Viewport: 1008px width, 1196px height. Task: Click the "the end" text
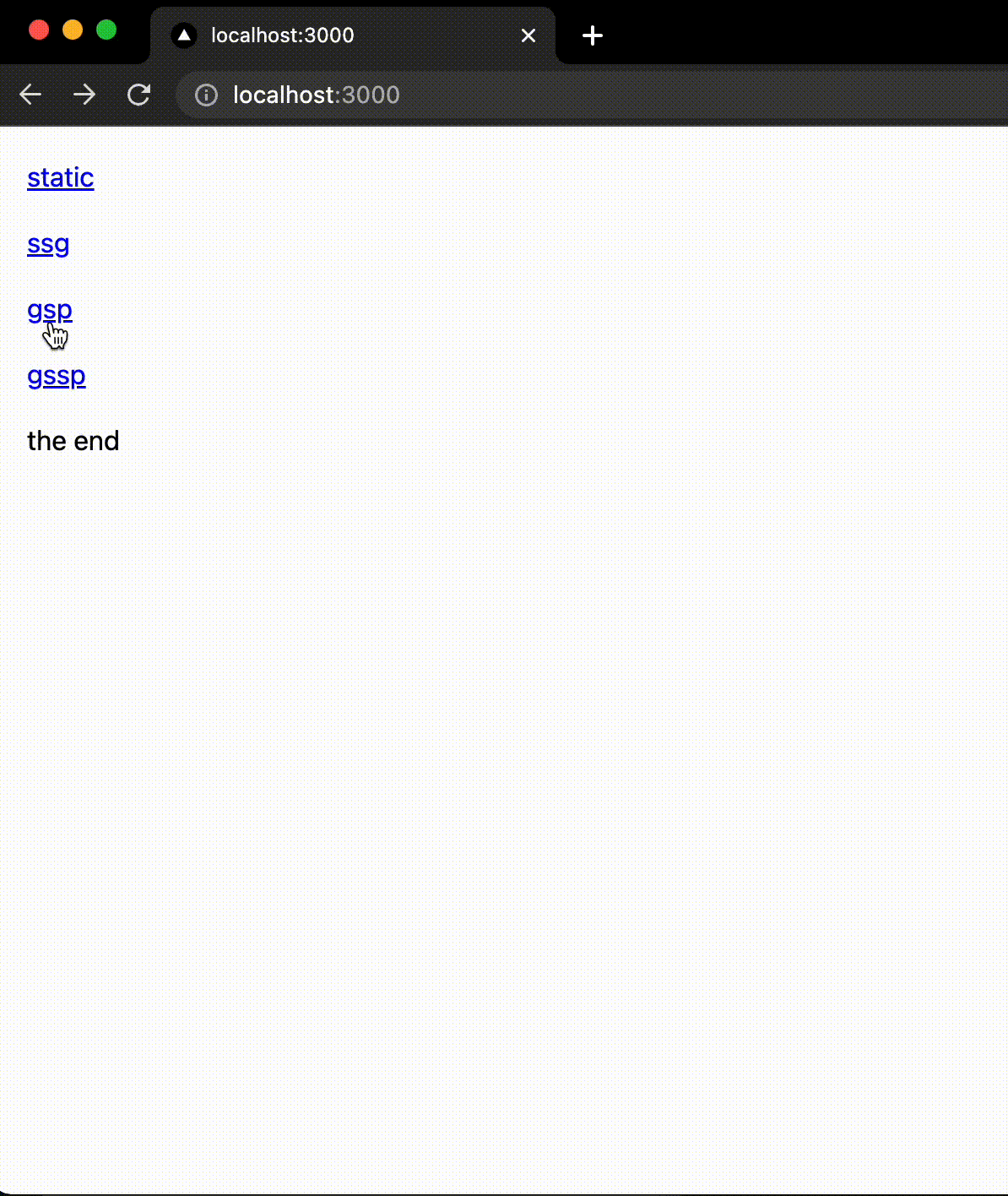pyautogui.click(x=73, y=441)
